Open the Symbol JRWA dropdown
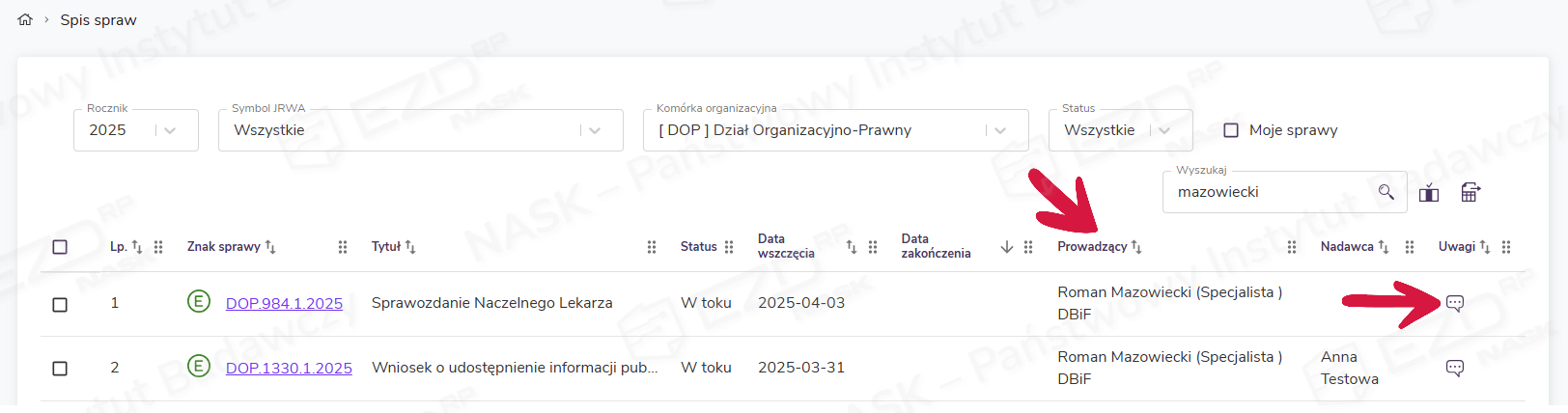Screen dimensions: 1568x413 point(595,130)
